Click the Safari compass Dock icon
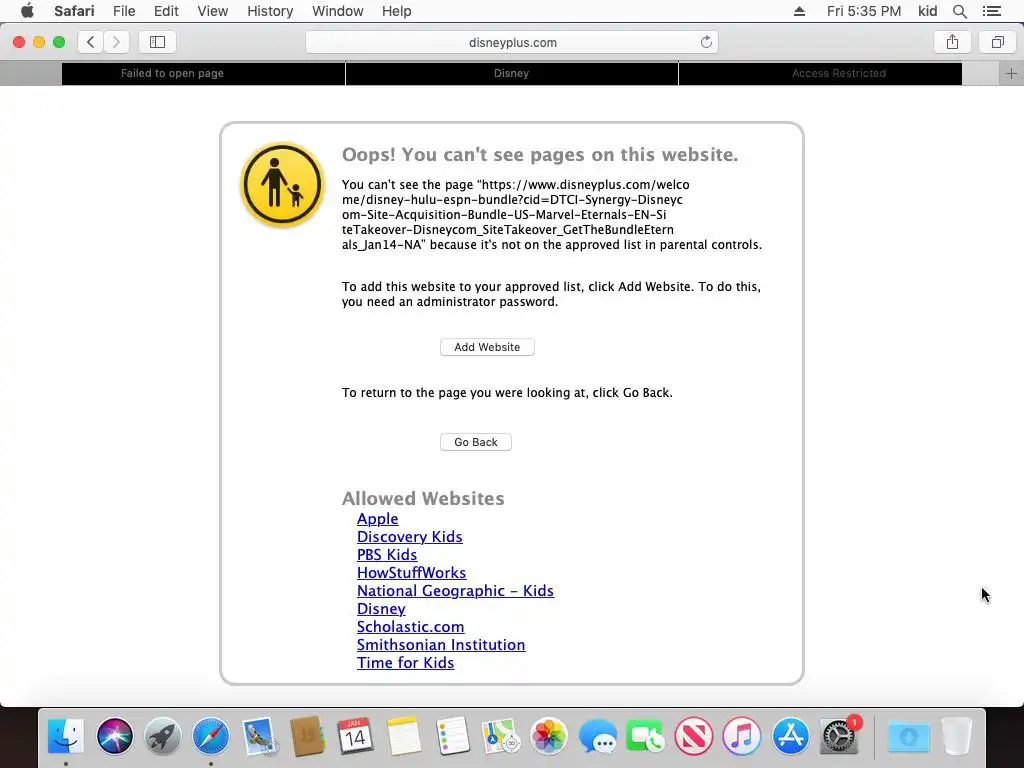The image size is (1024, 768). (x=211, y=736)
